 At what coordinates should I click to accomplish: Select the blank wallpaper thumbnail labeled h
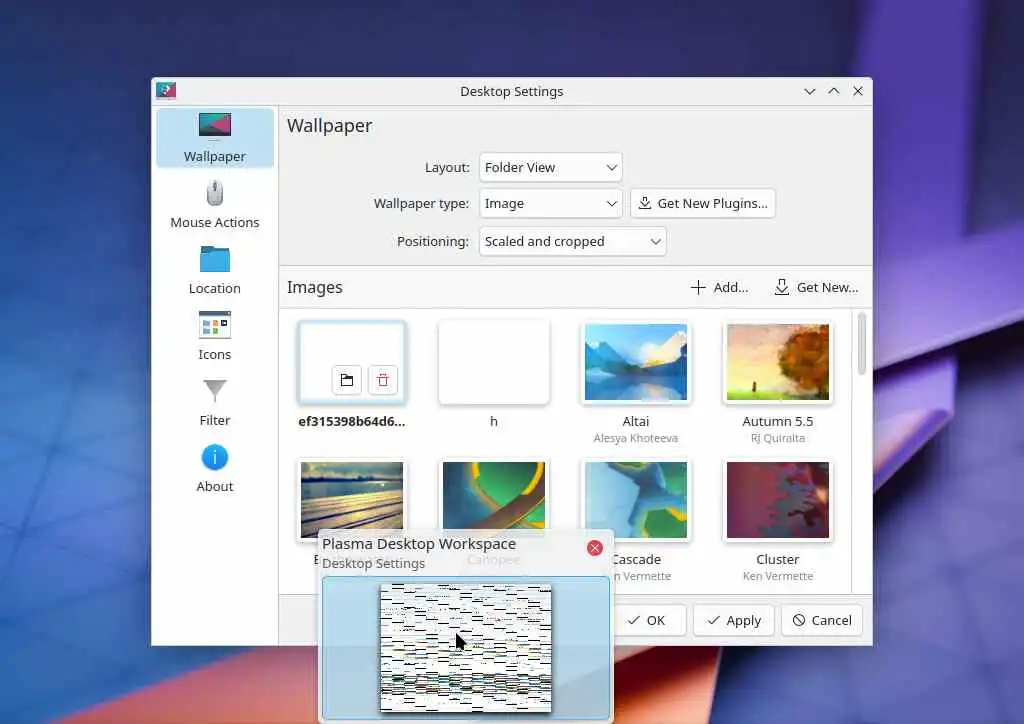pos(494,362)
